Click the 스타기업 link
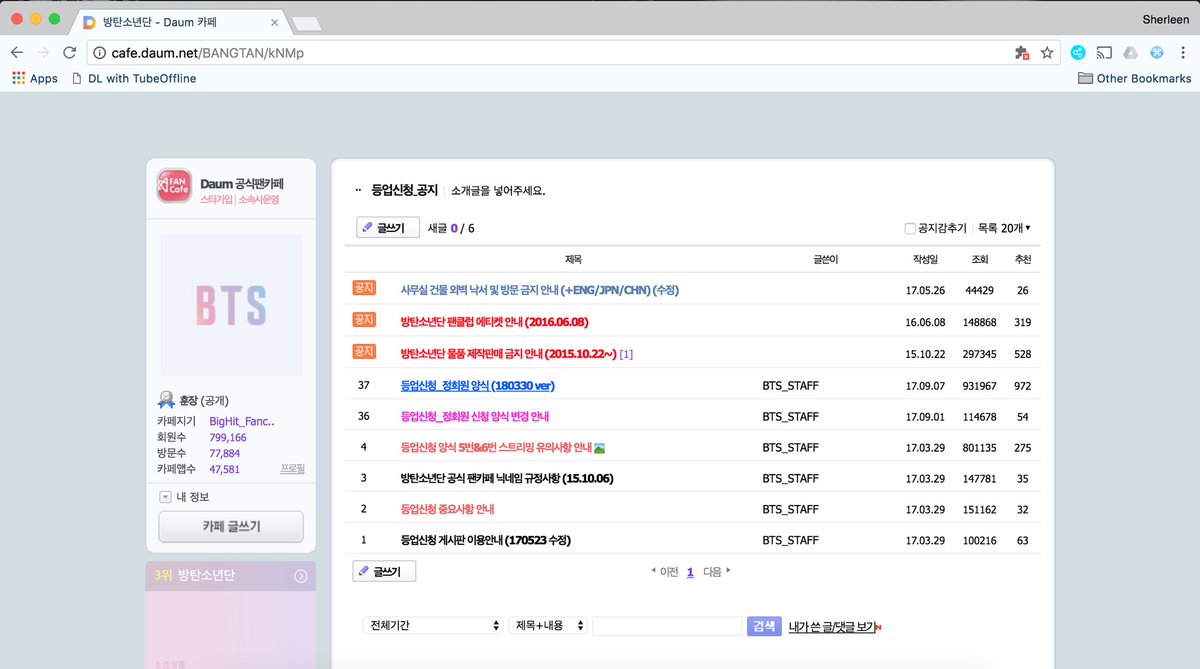1200x669 pixels. pyautogui.click(x=216, y=199)
